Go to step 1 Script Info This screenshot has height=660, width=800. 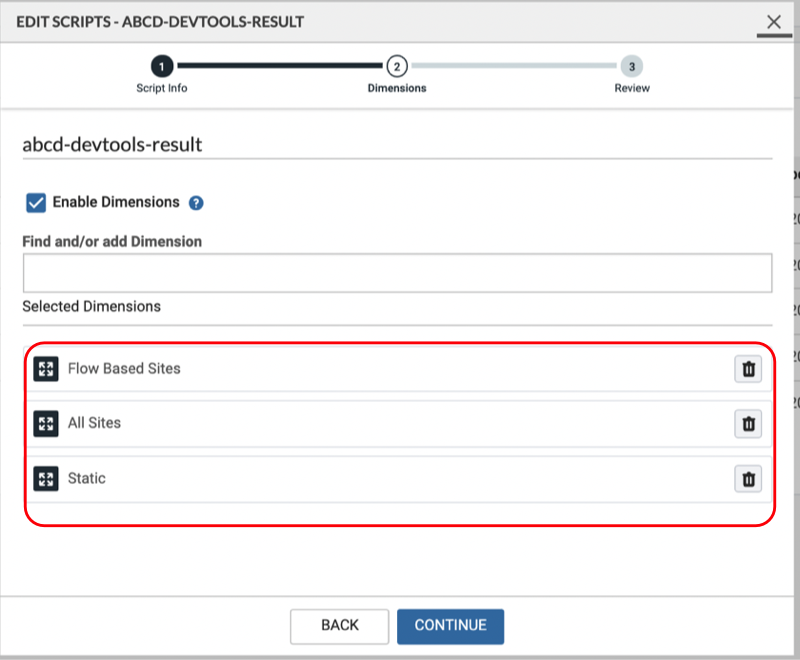(x=162, y=67)
